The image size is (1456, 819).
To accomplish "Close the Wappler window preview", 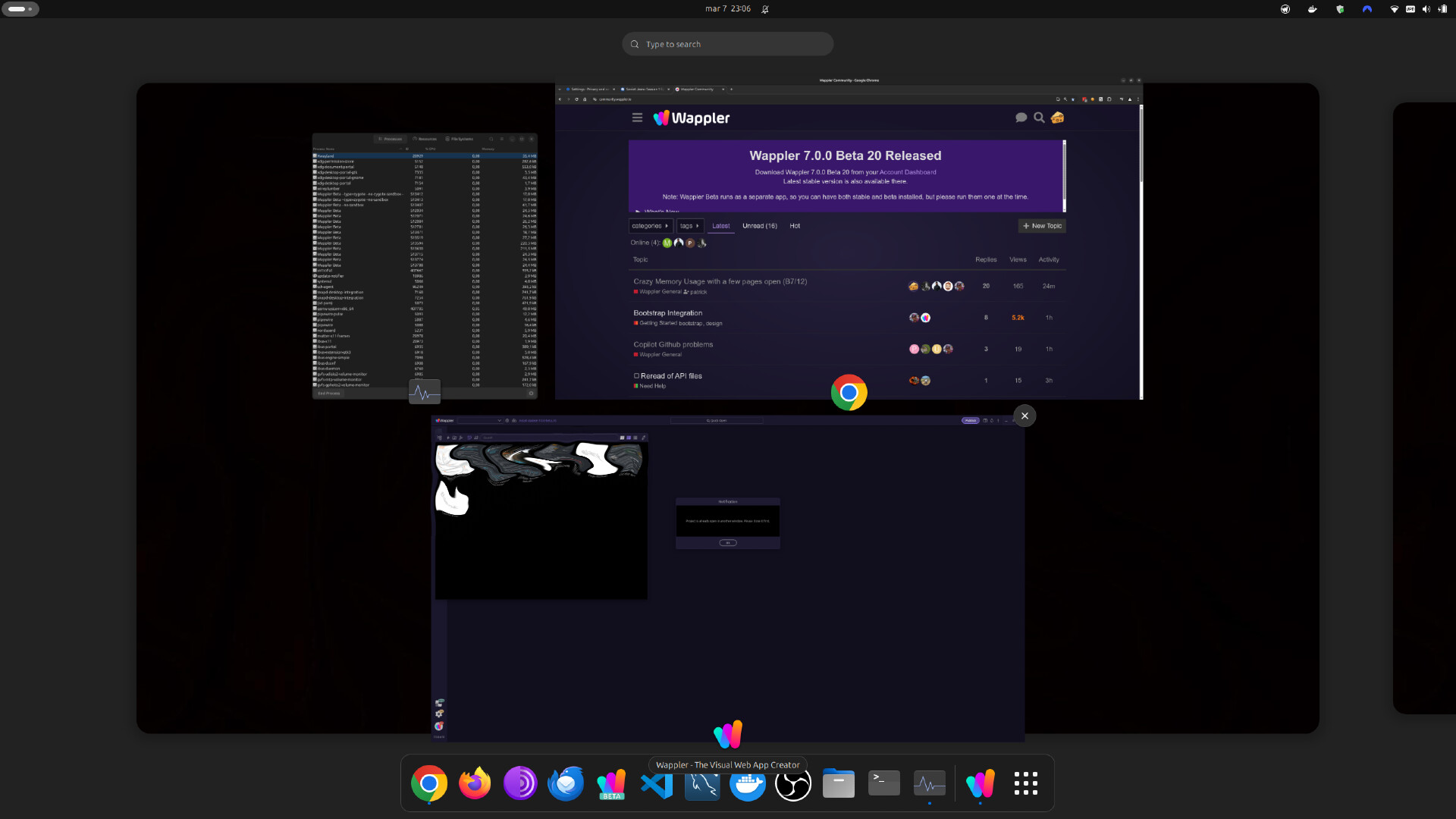I will coord(1025,416).
